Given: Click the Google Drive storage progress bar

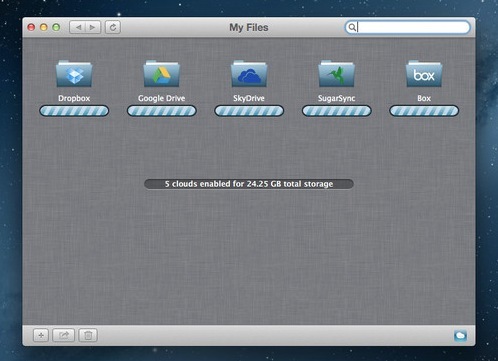Looking at the screenshot, I should pyautogui.click(x=162, y=111).
